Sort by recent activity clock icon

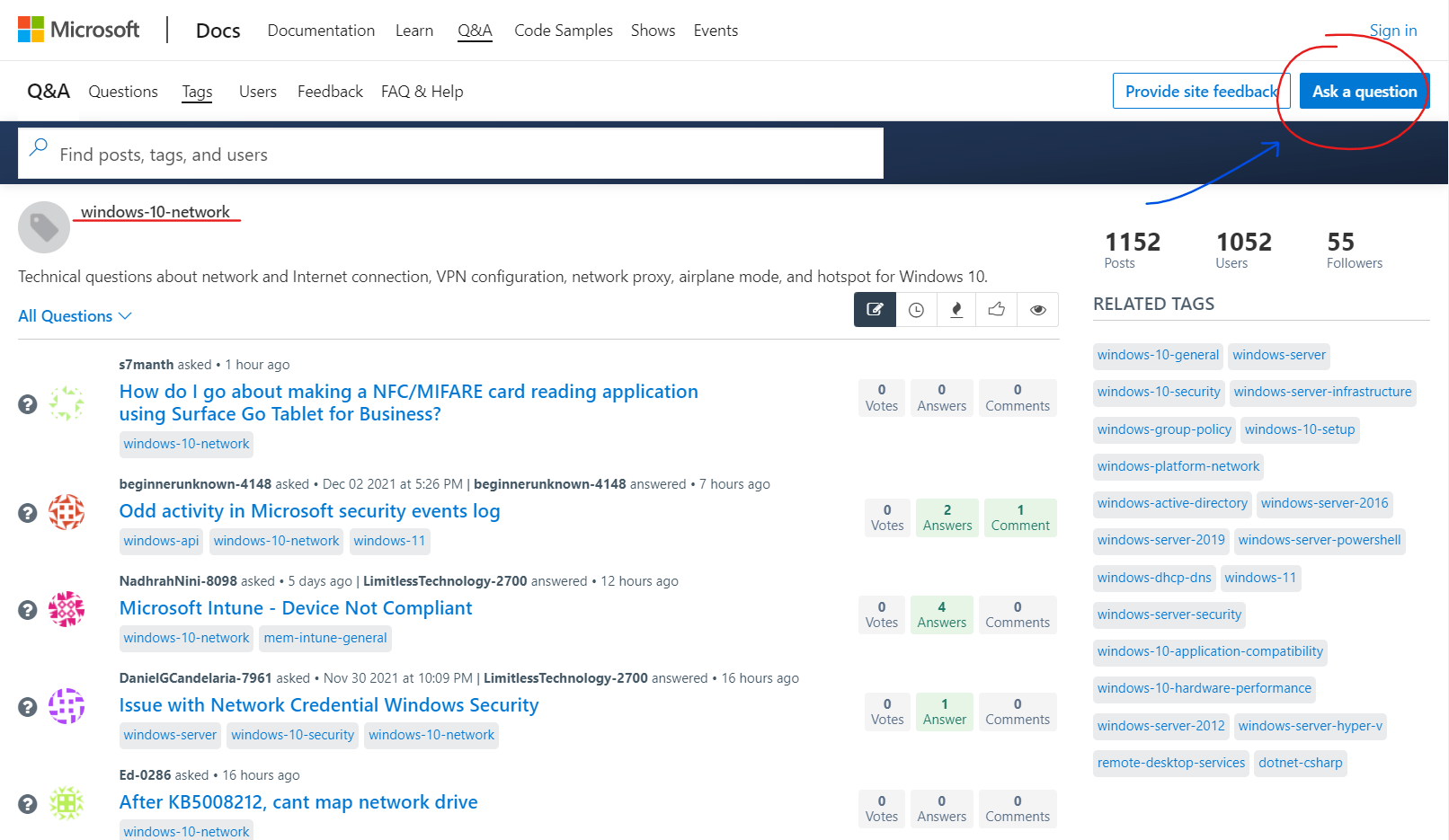916,310
